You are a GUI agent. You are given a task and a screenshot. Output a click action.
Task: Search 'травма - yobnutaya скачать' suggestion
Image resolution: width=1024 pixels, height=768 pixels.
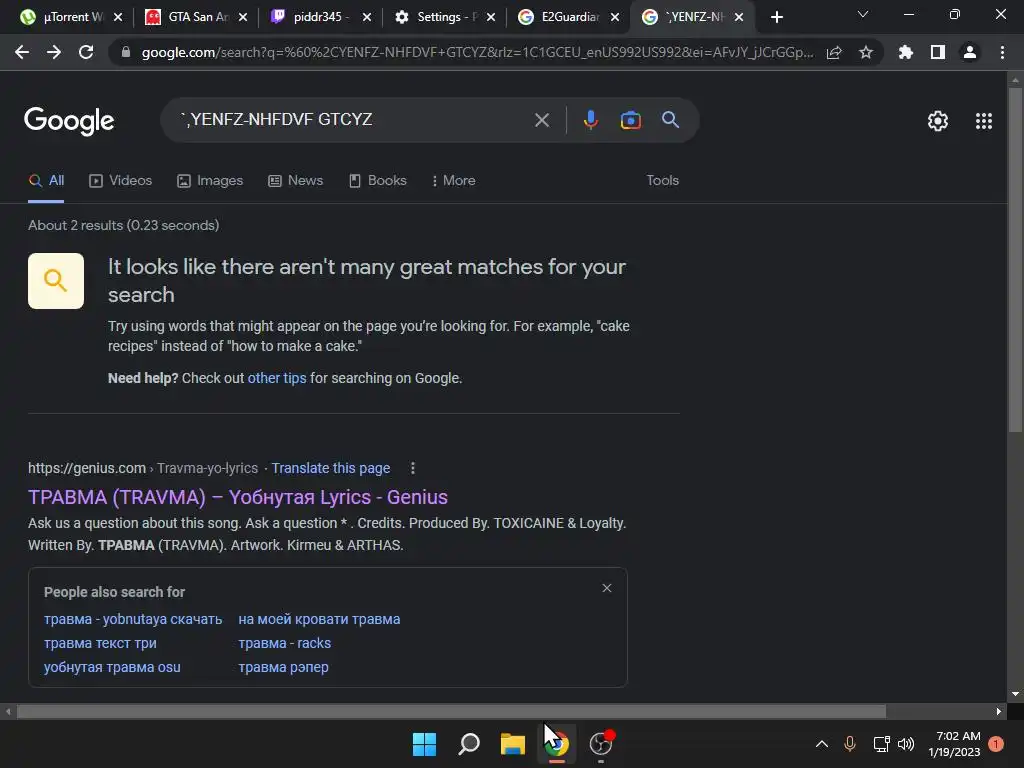[133, 619]
